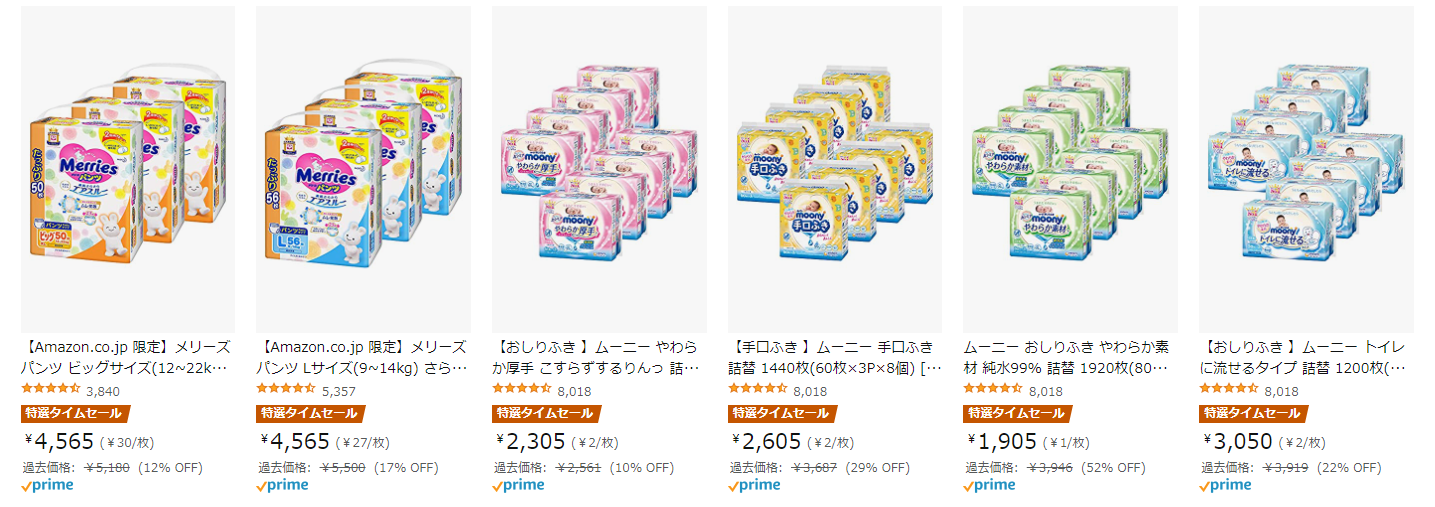This screenshot has height=507, width=1435.
Task: Open the pink Moony thick wipes image
Action: click(599, 169)
